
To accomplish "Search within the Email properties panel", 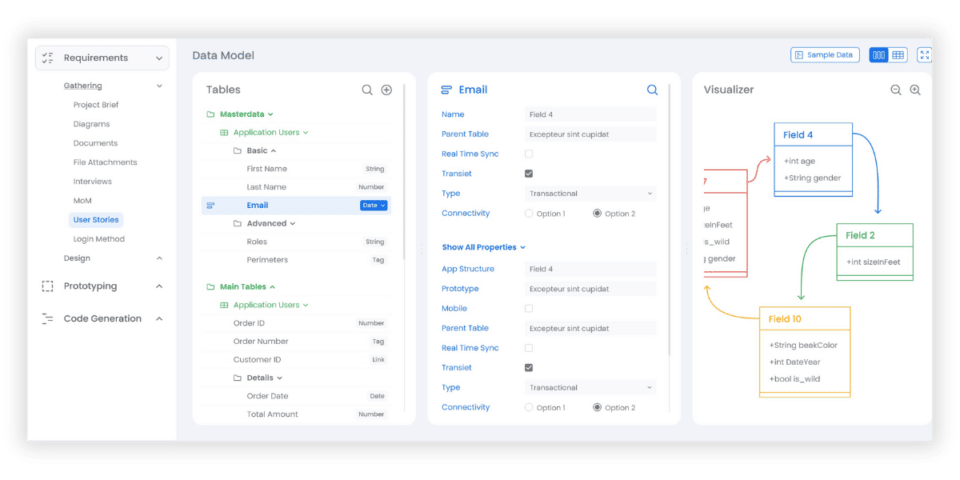I will [652, 90].
